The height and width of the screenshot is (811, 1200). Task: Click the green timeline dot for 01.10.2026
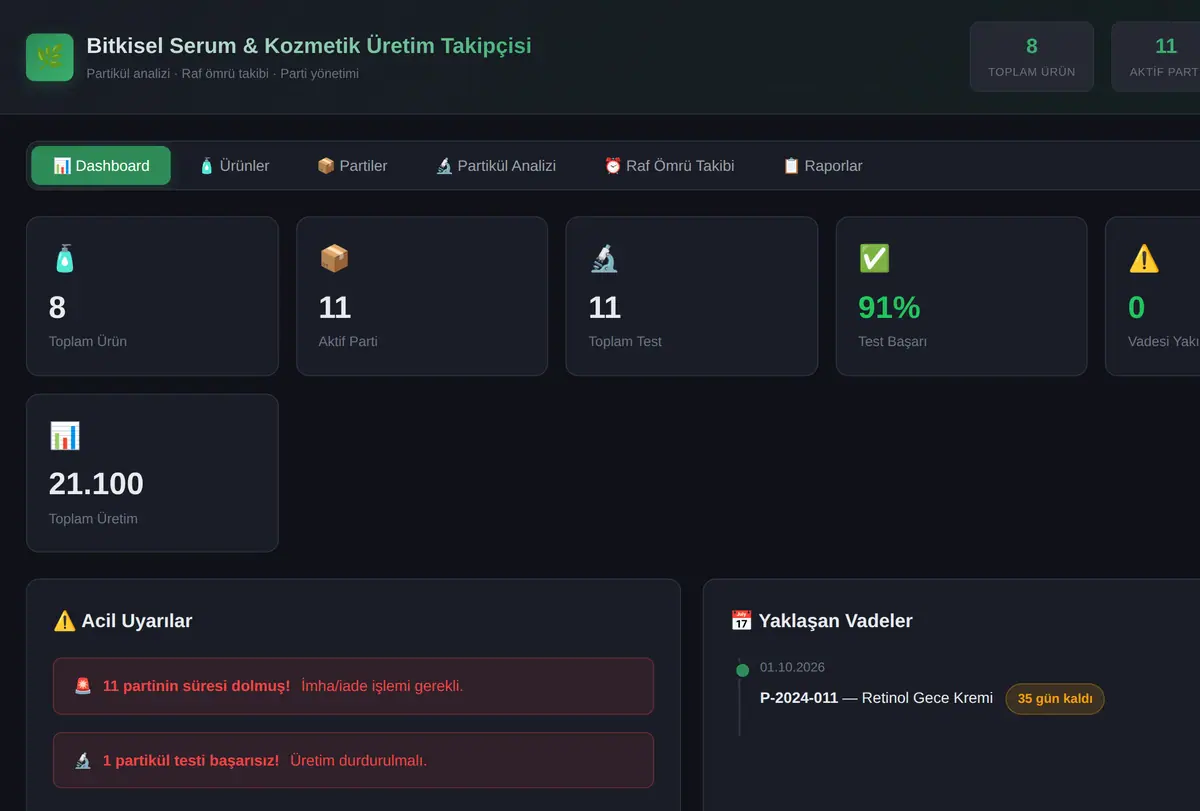point(742,671)
